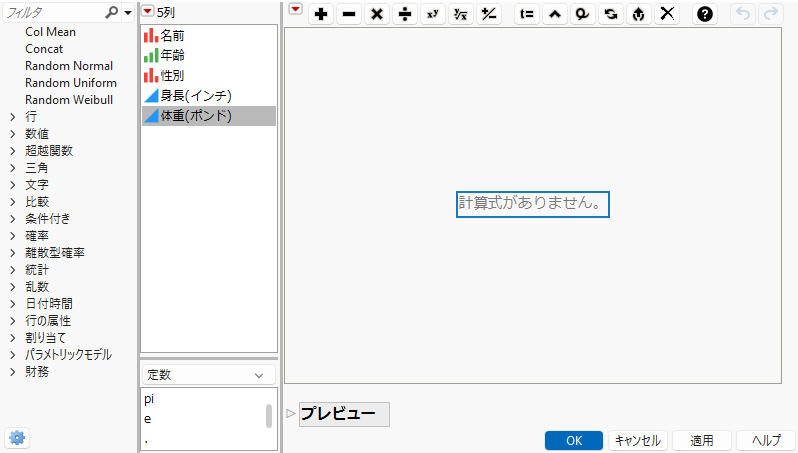Insert the e constant
This screenshot has width=798, height=453.
pyautogui.click(x=148, y=419)
